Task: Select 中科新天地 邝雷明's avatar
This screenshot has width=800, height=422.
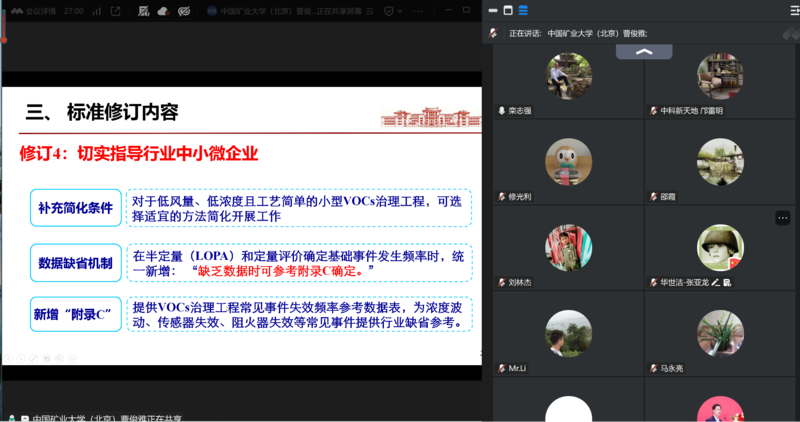Action: [720, 76]
